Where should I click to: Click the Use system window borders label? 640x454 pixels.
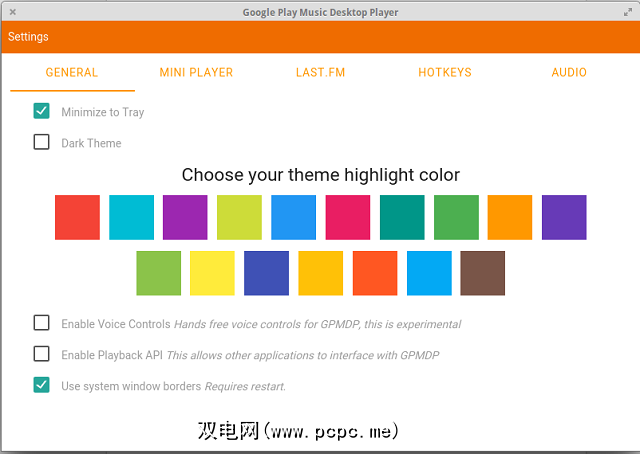(x=131, y=386)
